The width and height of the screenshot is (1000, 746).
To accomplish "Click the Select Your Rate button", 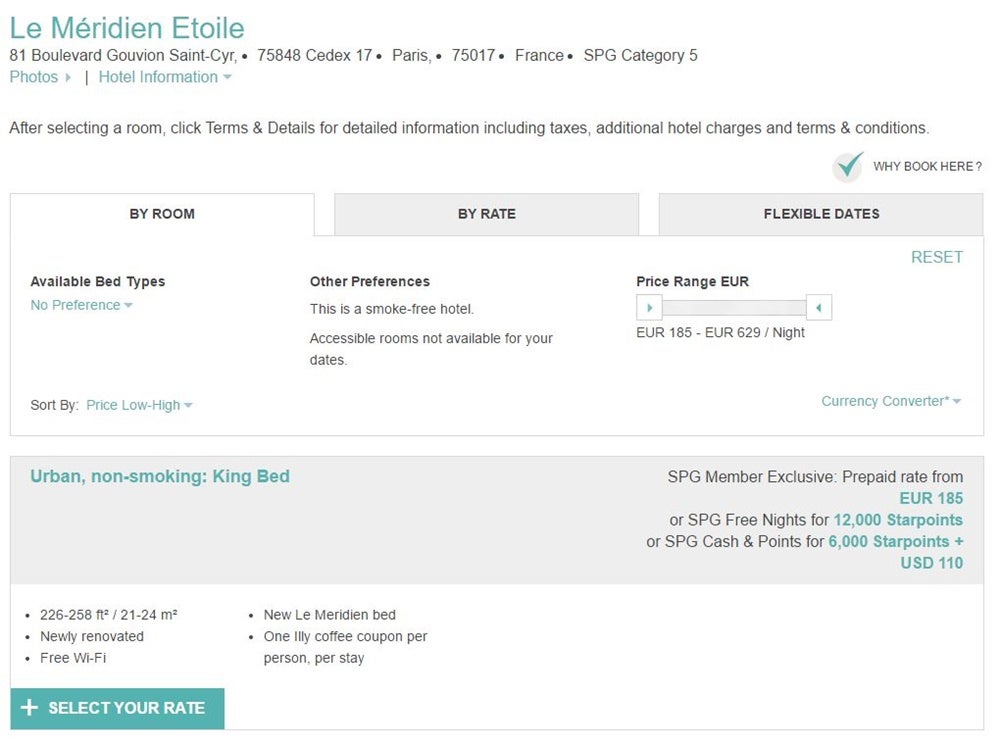I will 117,708.
